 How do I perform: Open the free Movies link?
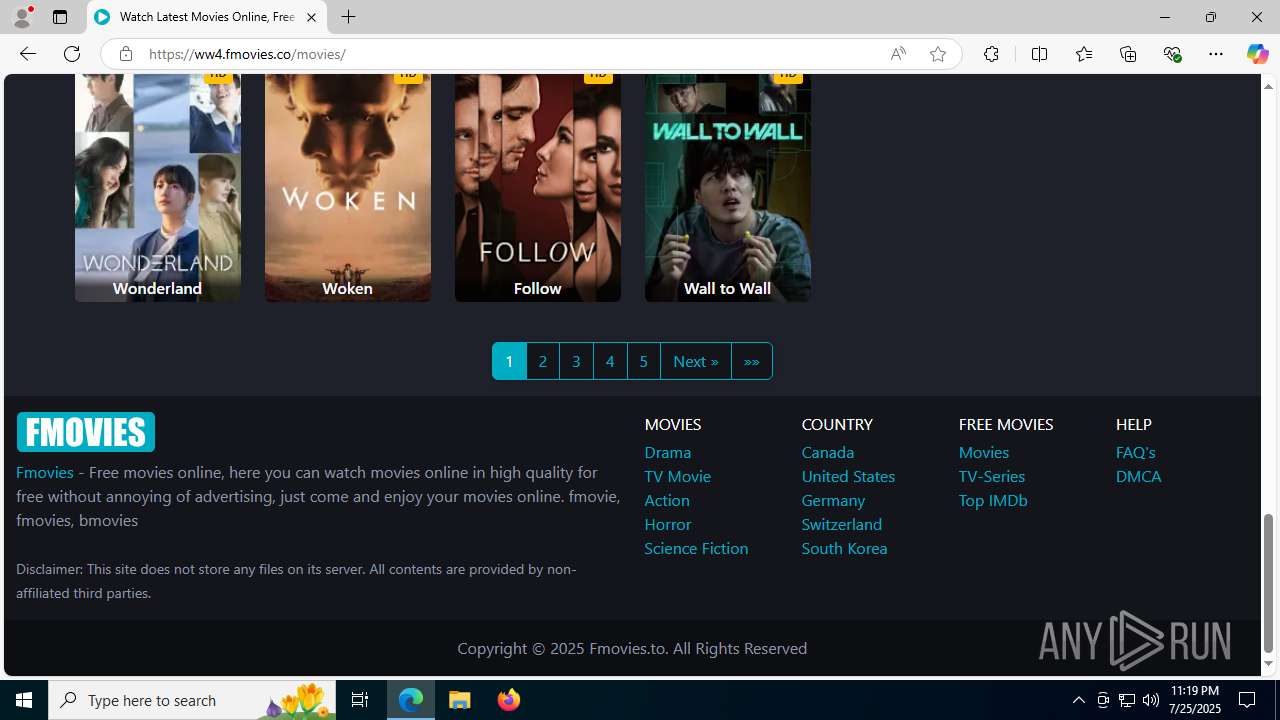(983, 452)
